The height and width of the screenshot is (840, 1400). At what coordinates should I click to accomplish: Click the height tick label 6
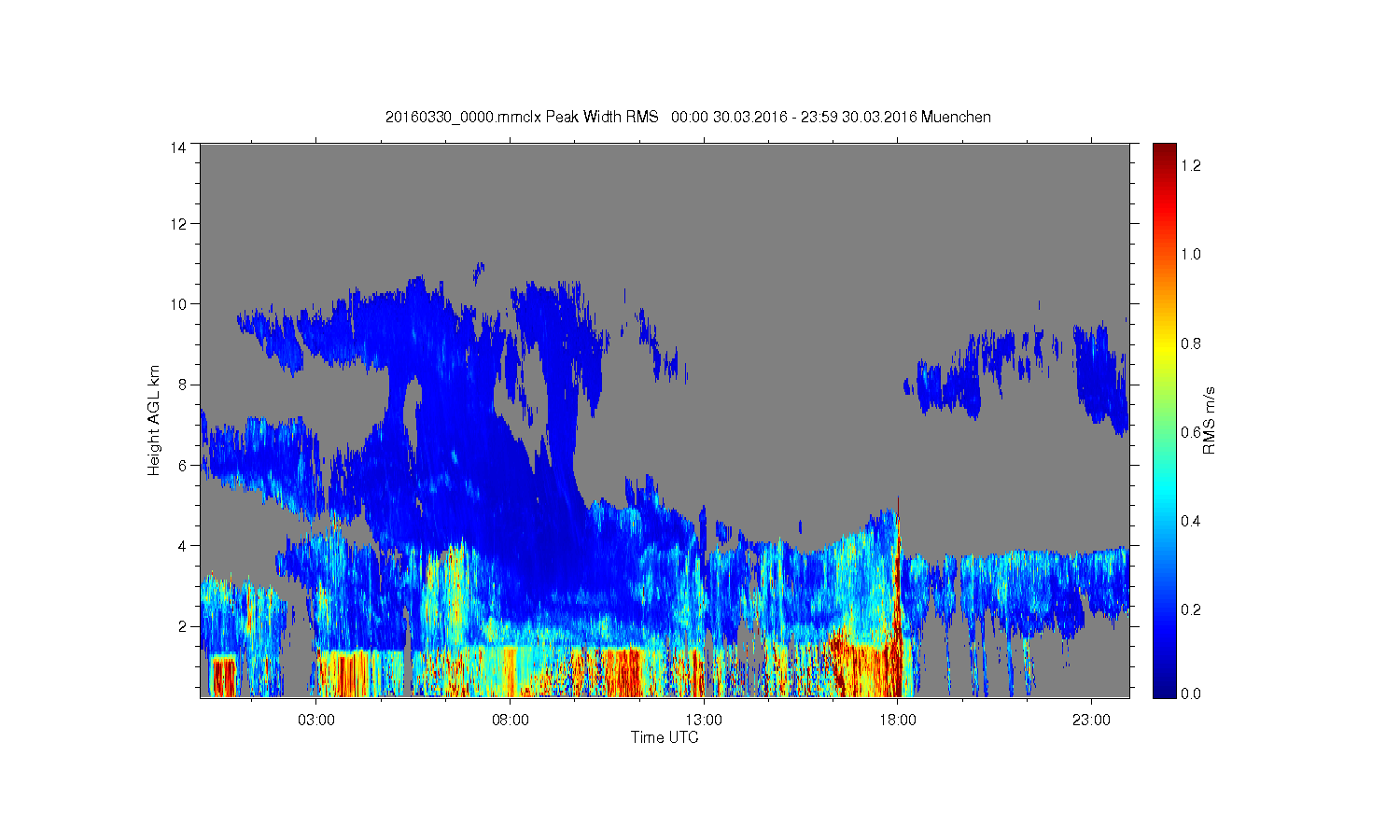[182, 465]
